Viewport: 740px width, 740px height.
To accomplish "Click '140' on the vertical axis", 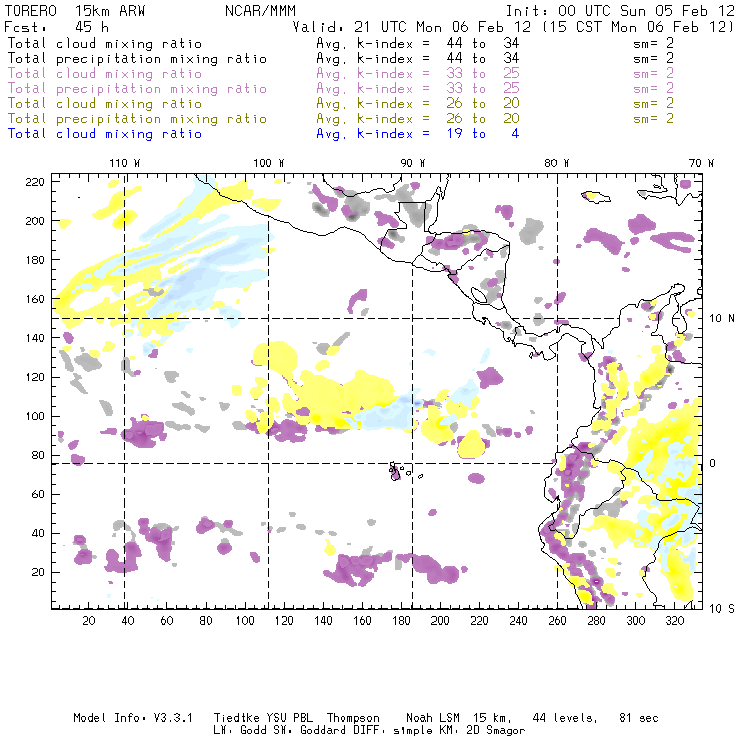I will coord(35,338).
